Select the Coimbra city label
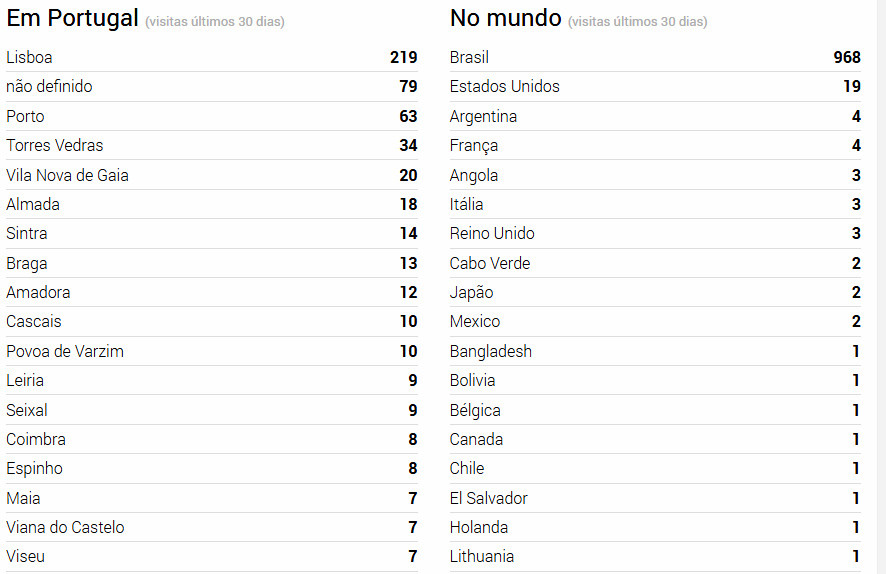This screenshot has width=886, height=574. pyautogui.click(x=36, y=439)
